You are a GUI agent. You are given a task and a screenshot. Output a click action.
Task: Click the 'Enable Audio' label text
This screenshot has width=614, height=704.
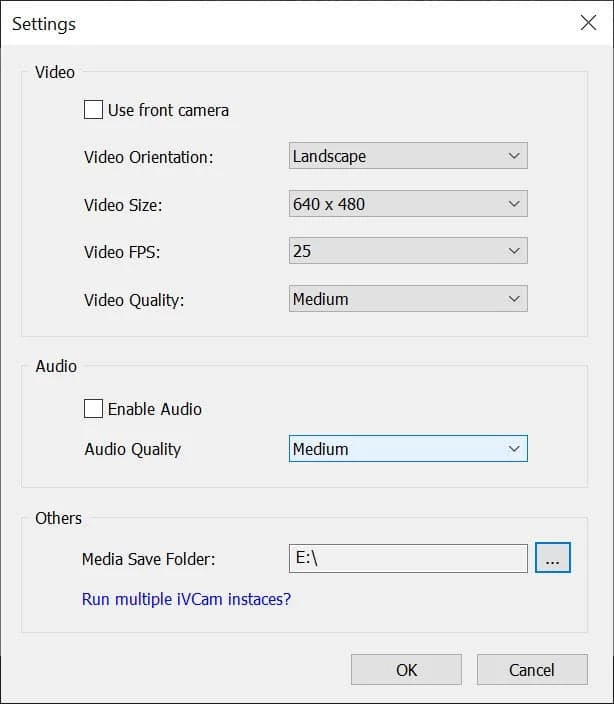(x=155, y=409)
